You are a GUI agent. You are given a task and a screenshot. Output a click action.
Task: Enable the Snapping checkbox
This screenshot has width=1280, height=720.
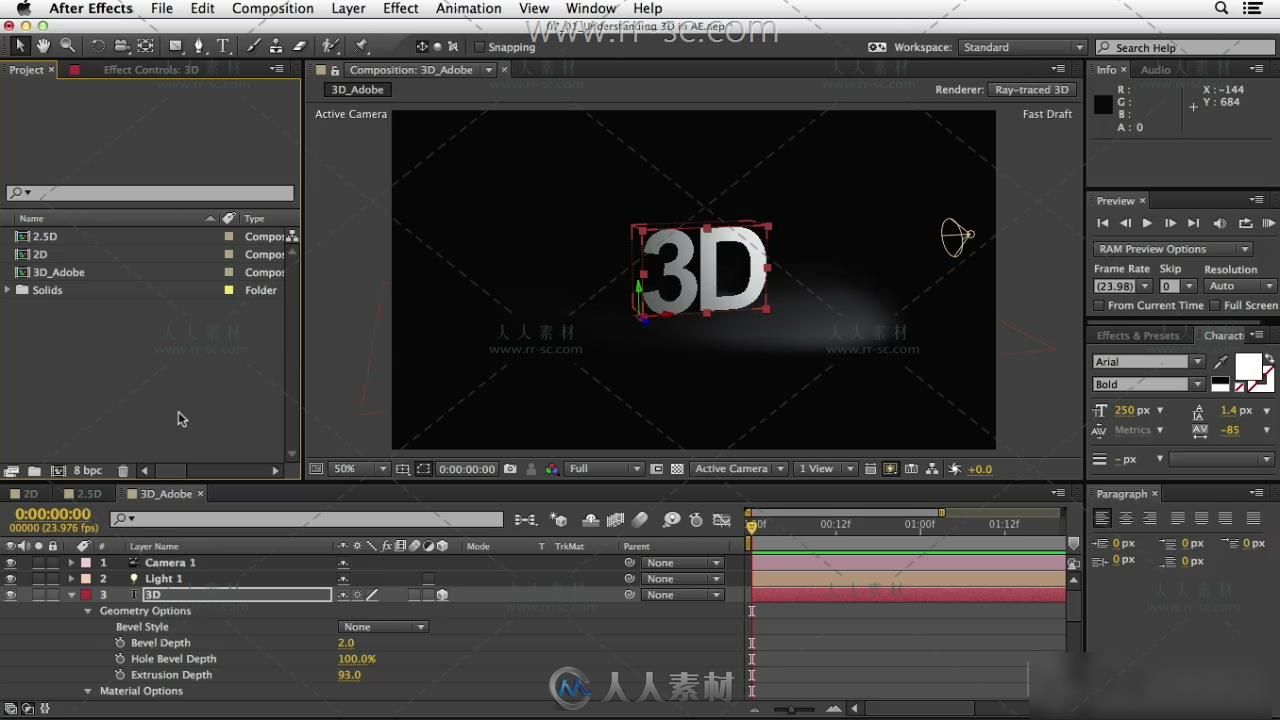(479, 47)
